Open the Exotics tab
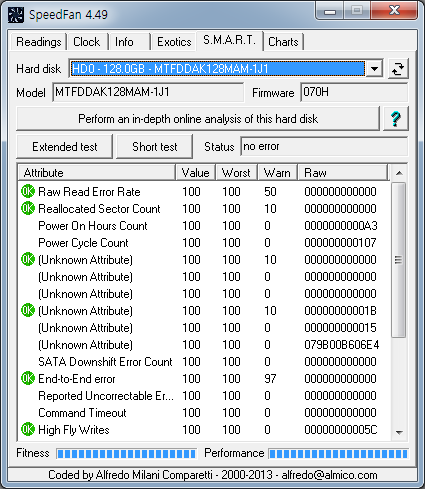 tap(174, 42)
